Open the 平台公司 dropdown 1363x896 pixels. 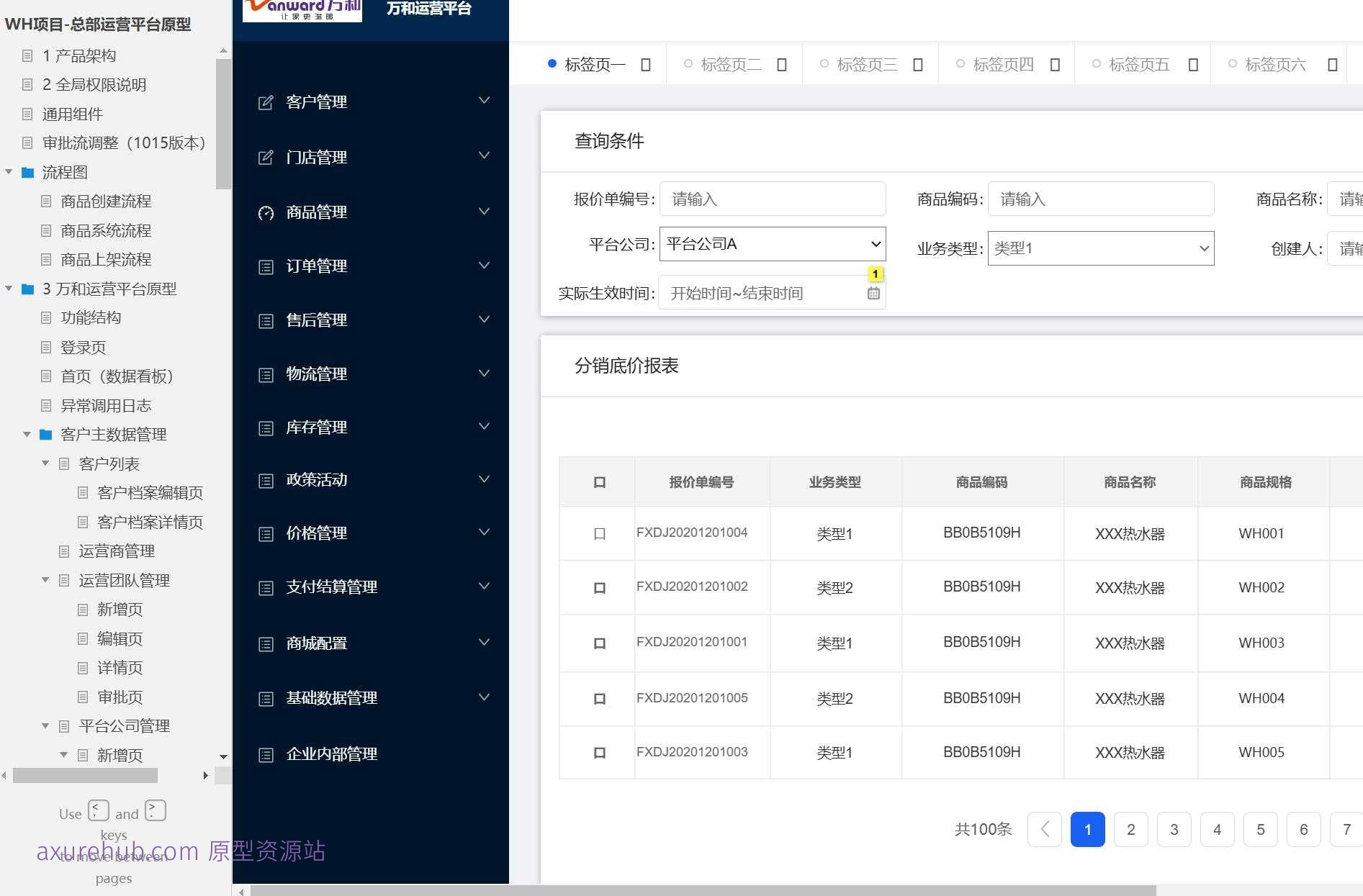click(771, 244)
